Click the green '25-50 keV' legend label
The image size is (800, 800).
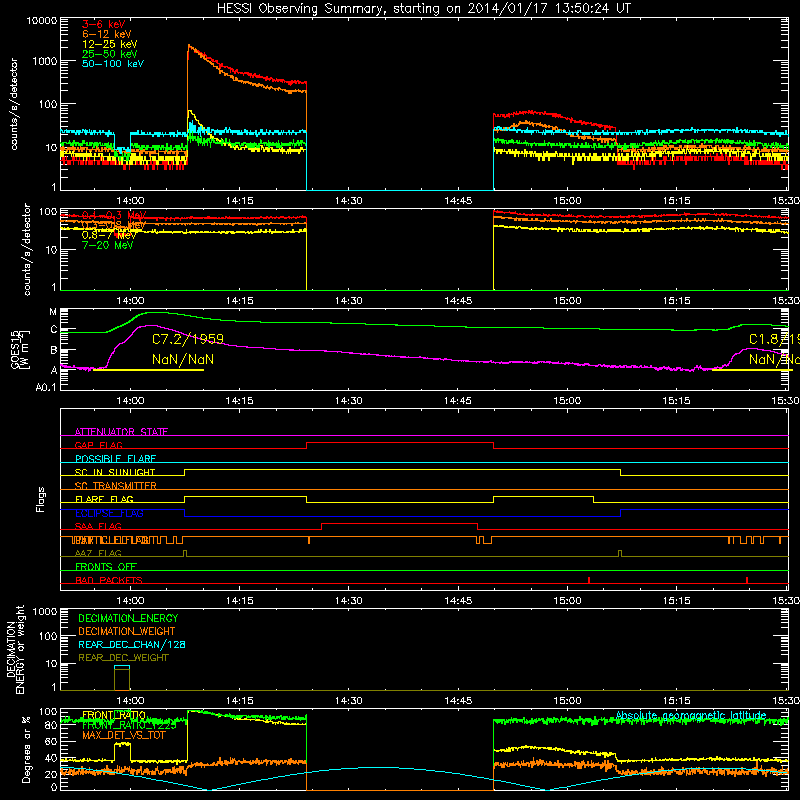coord(110,54)
